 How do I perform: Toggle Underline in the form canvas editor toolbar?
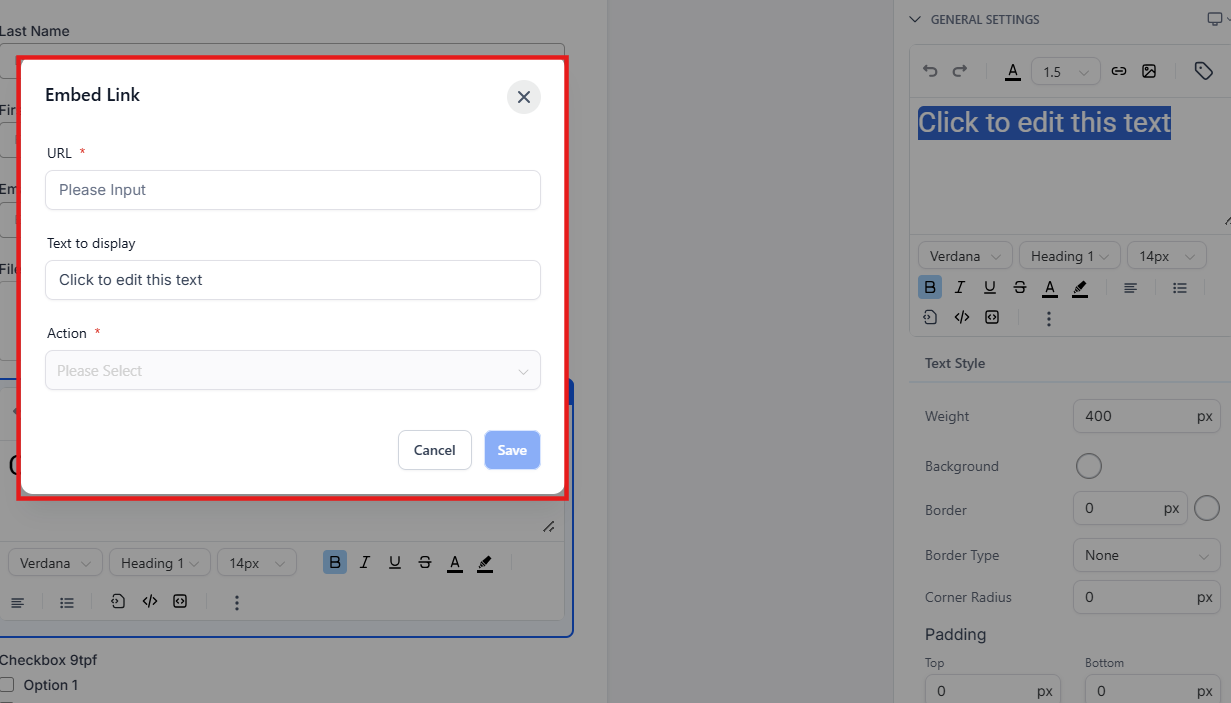(x=395, y=563)
